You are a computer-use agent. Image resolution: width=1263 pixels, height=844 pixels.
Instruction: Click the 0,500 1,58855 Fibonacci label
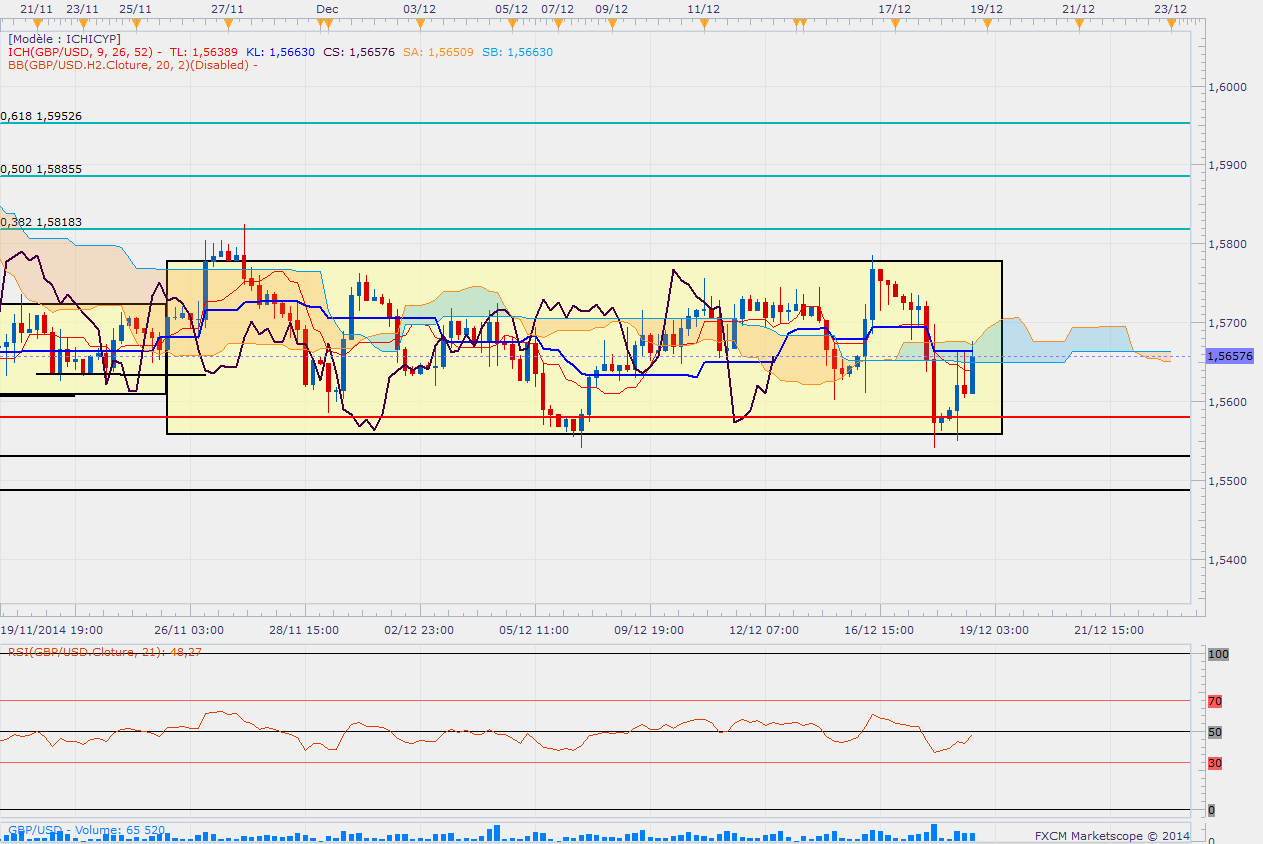pos(41,169)
